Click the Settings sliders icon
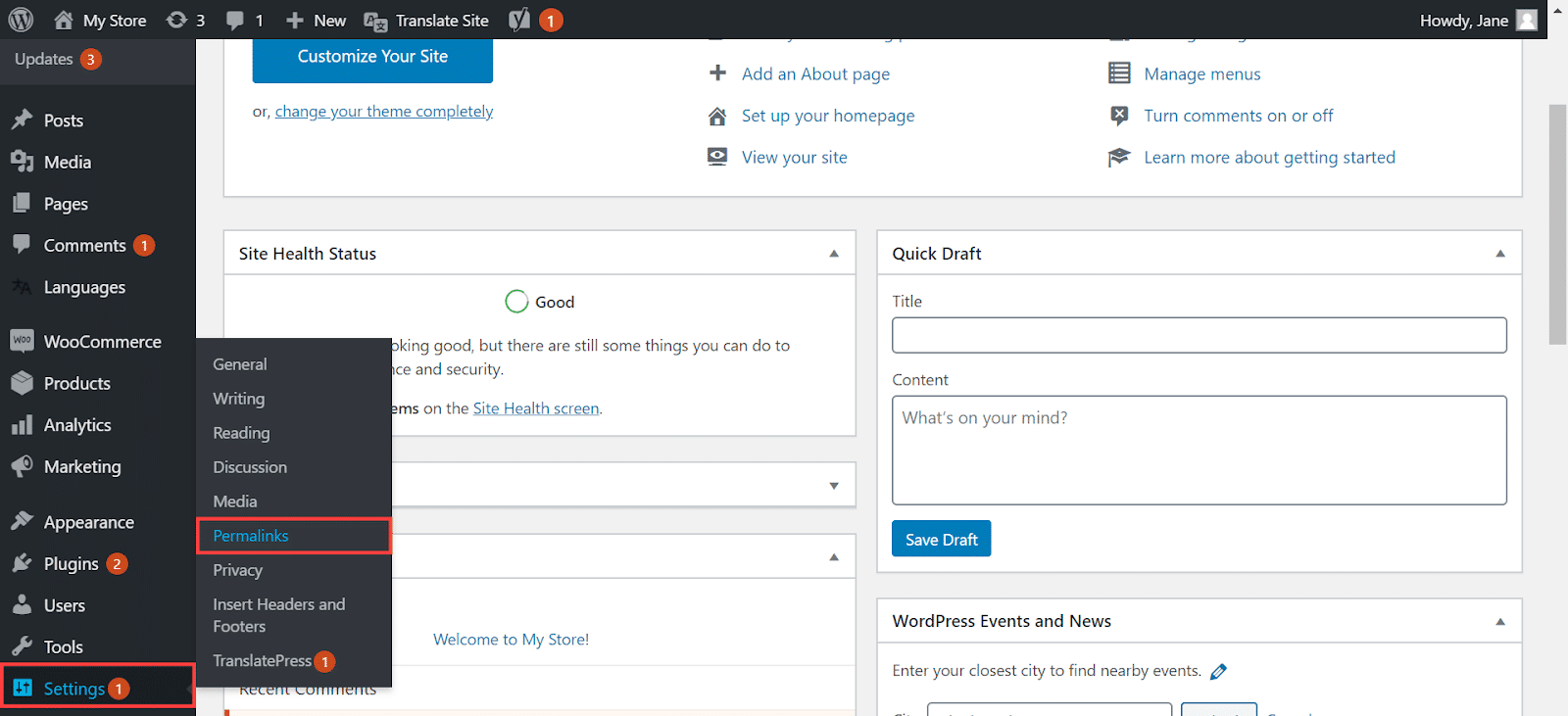Screen dimensions: 1568x716 pos(23,688)
